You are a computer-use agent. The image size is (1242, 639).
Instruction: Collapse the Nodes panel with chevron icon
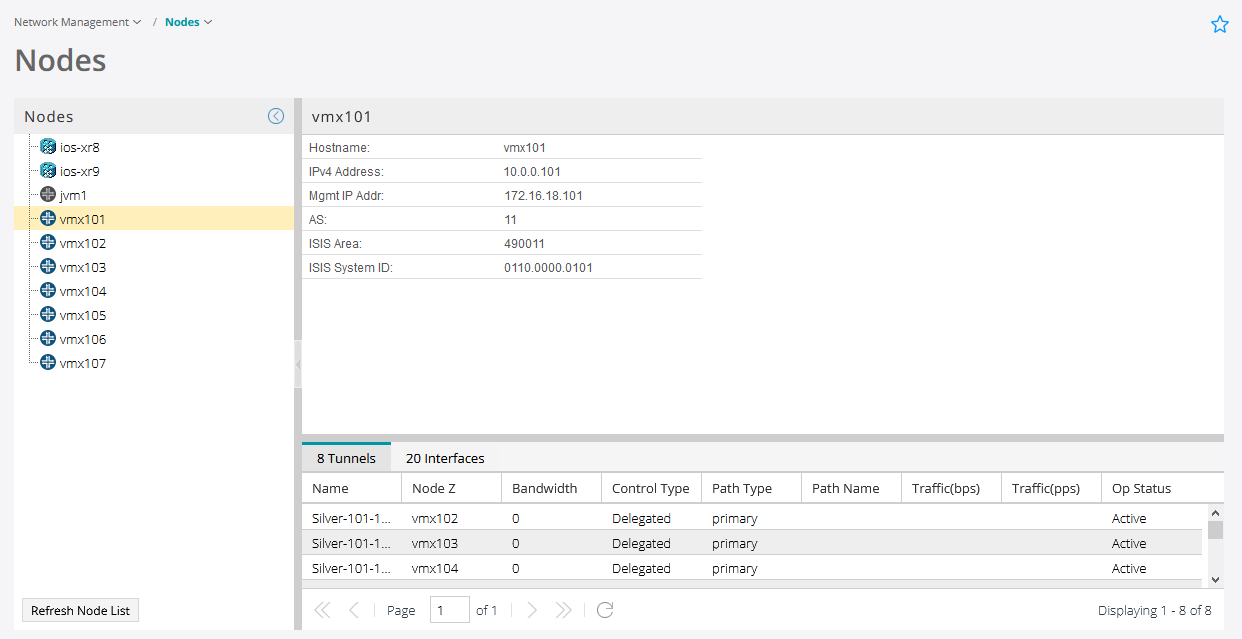point(276,115)
